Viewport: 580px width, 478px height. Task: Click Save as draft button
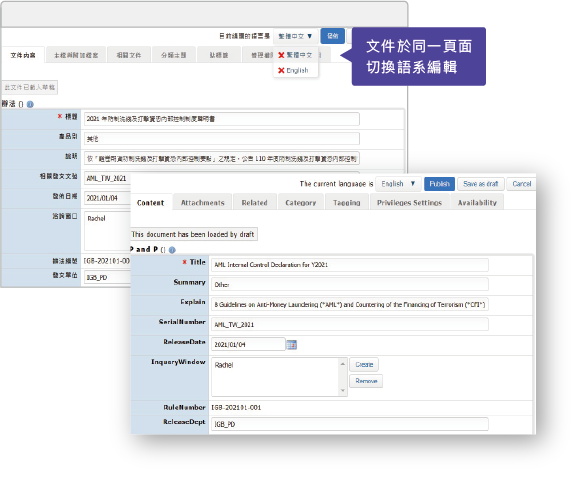click(x=480, y=184)
